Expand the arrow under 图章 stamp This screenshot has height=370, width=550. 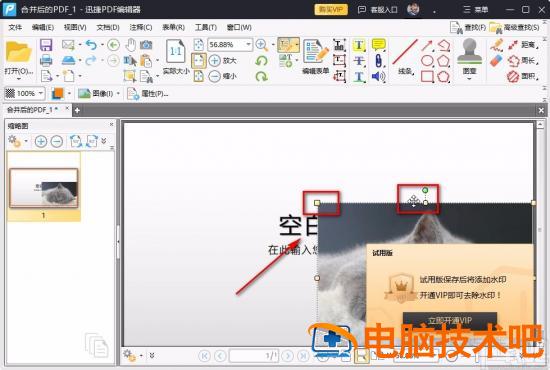[469, 79]
